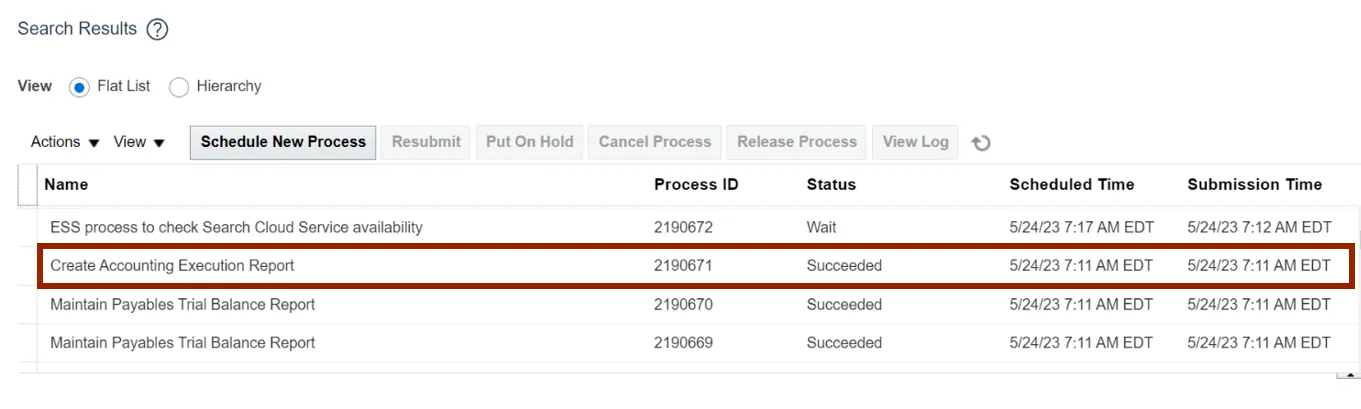Select the Flat List radio button
The width and height of the screenshot is (1361, 409).
(x=80, y=87)
